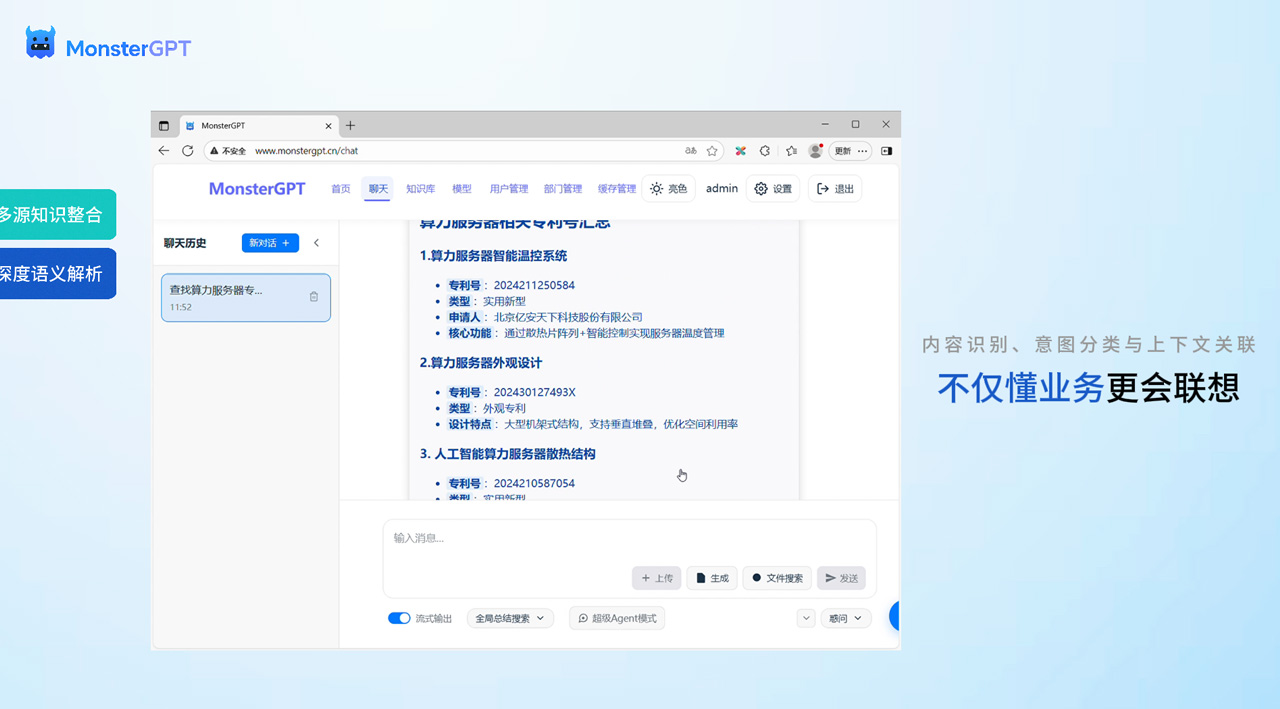This screenshot has width=1280, height=709.
Task: Bookmark page with the star icon
Action: click(x=712, y=151)
